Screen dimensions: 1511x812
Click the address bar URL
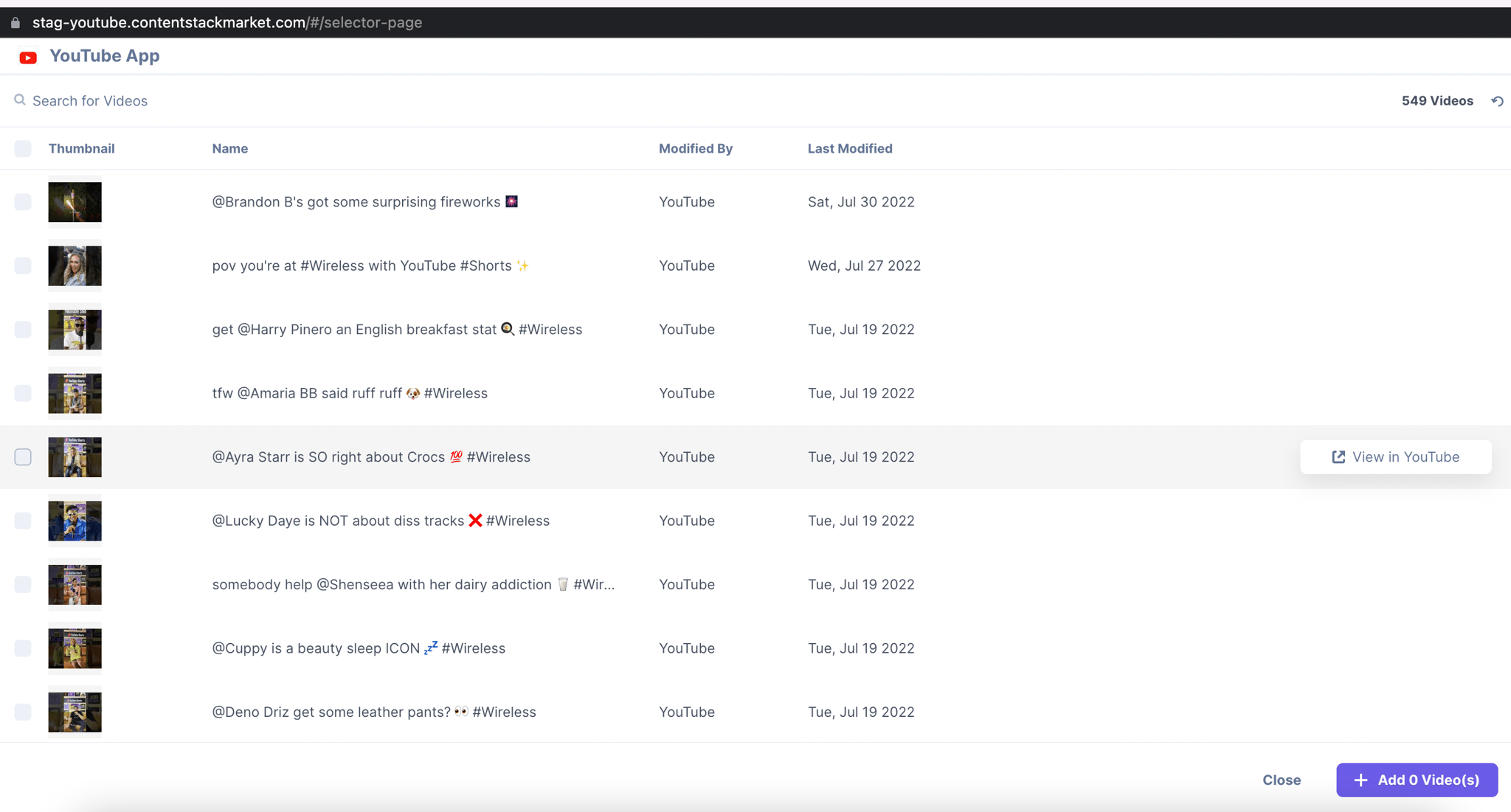point(227,23)
